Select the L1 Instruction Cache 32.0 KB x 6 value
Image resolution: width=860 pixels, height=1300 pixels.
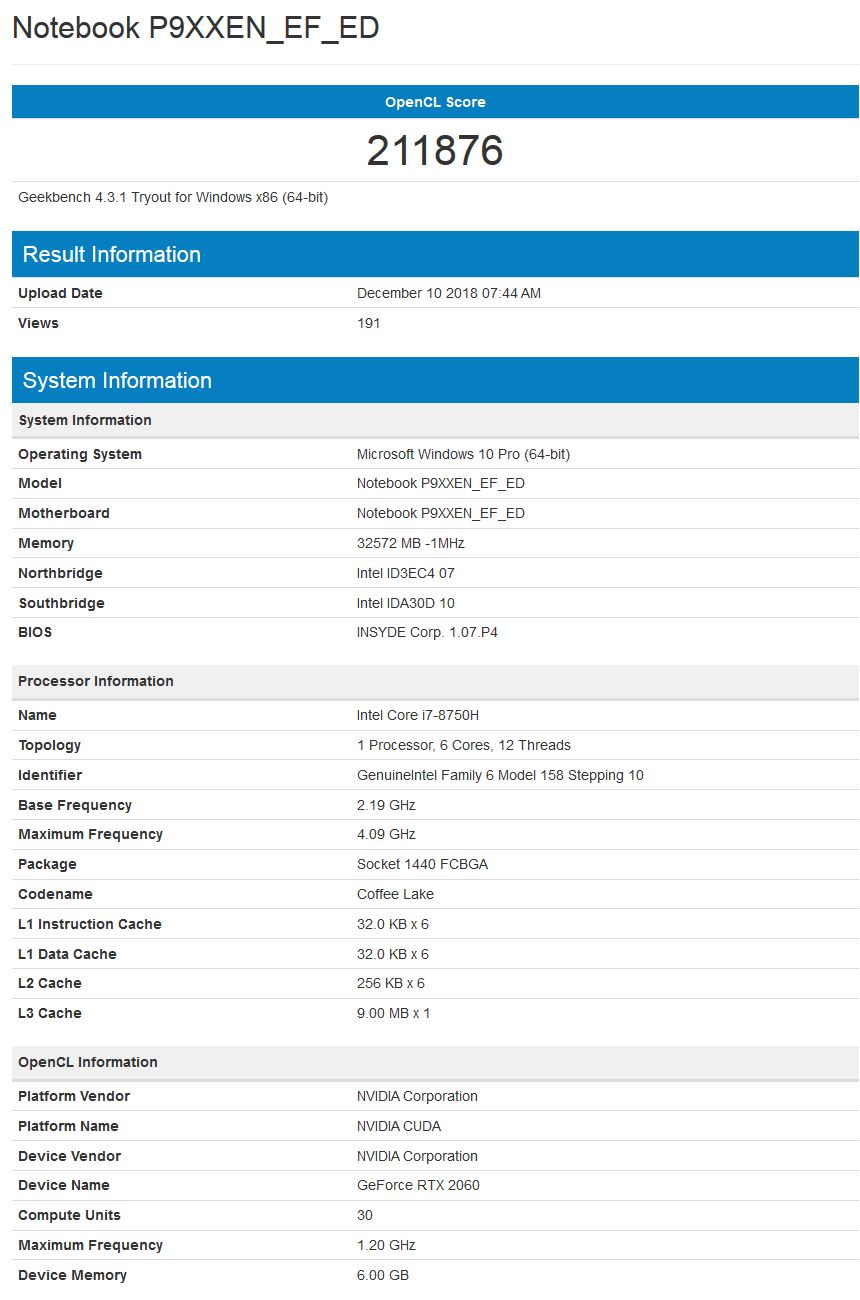point(393,924)
